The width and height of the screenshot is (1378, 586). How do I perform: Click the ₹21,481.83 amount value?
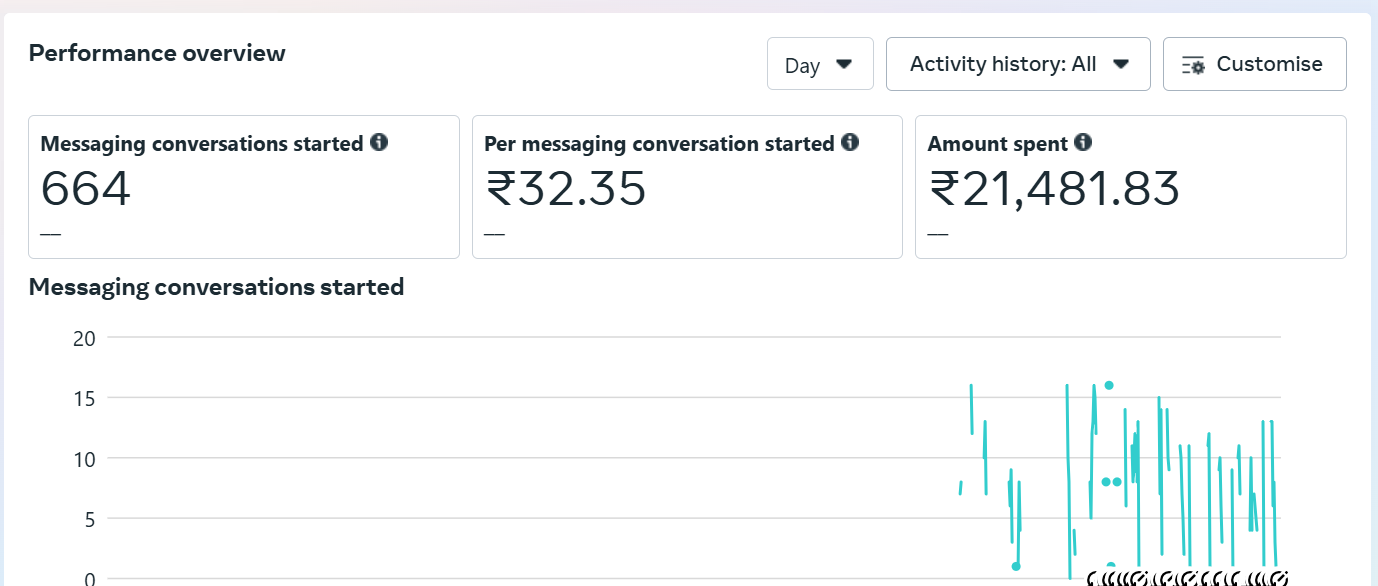pos(1055,189)
